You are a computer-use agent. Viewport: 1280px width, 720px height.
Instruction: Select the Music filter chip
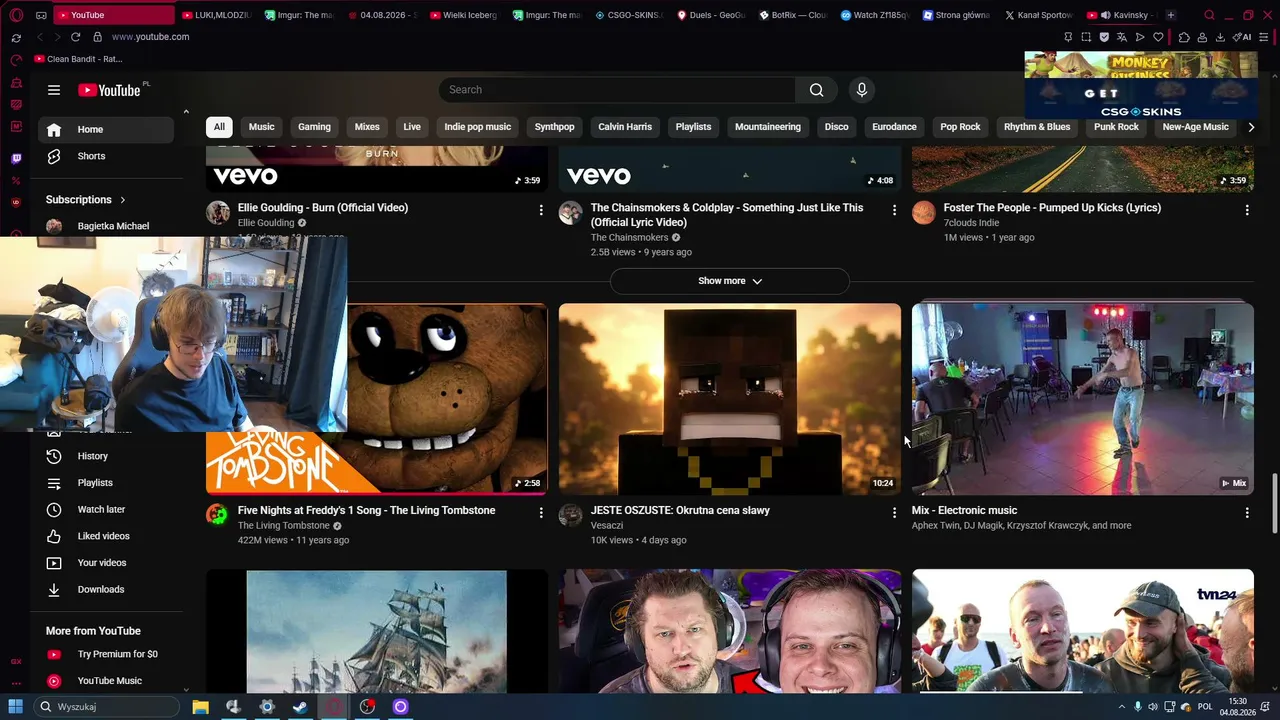click(262, 127)
